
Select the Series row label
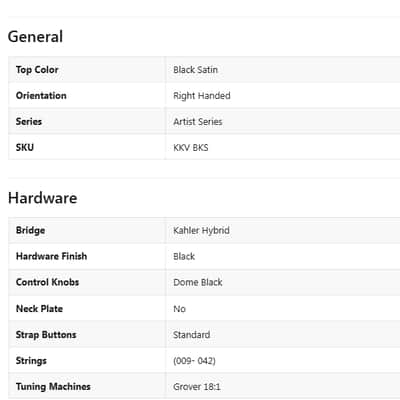click(x=29, y=122)
